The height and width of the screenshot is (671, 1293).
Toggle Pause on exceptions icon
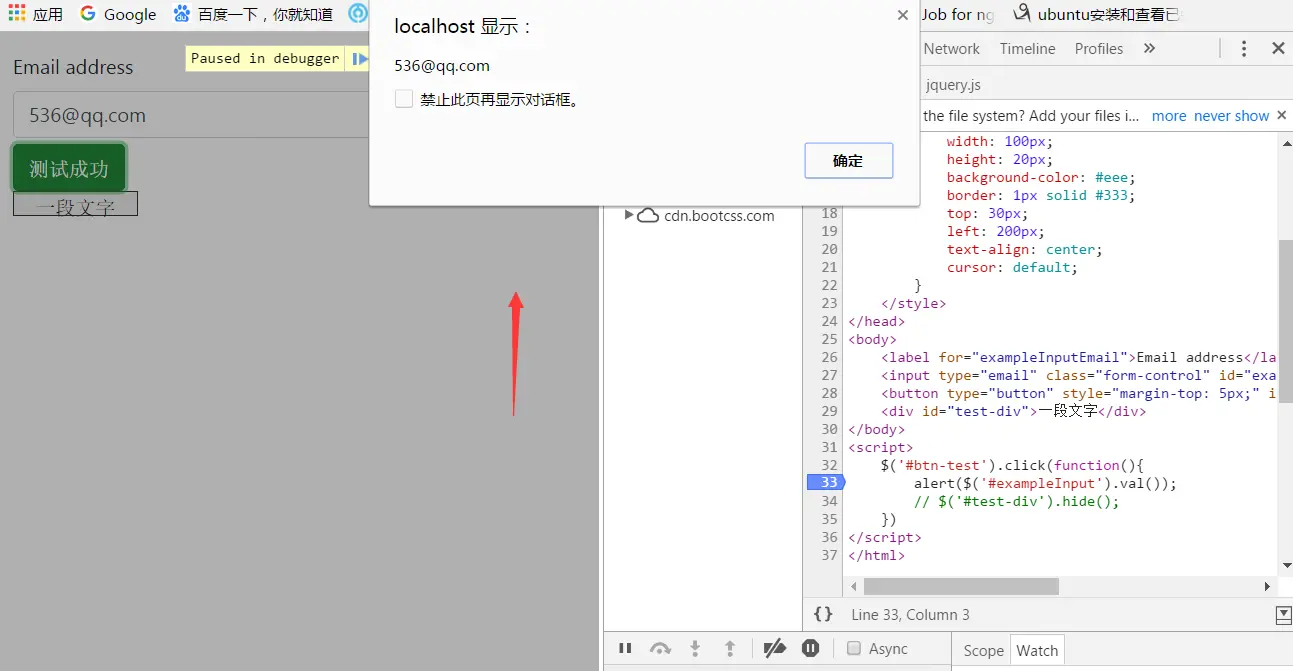[x=811, y=648]
